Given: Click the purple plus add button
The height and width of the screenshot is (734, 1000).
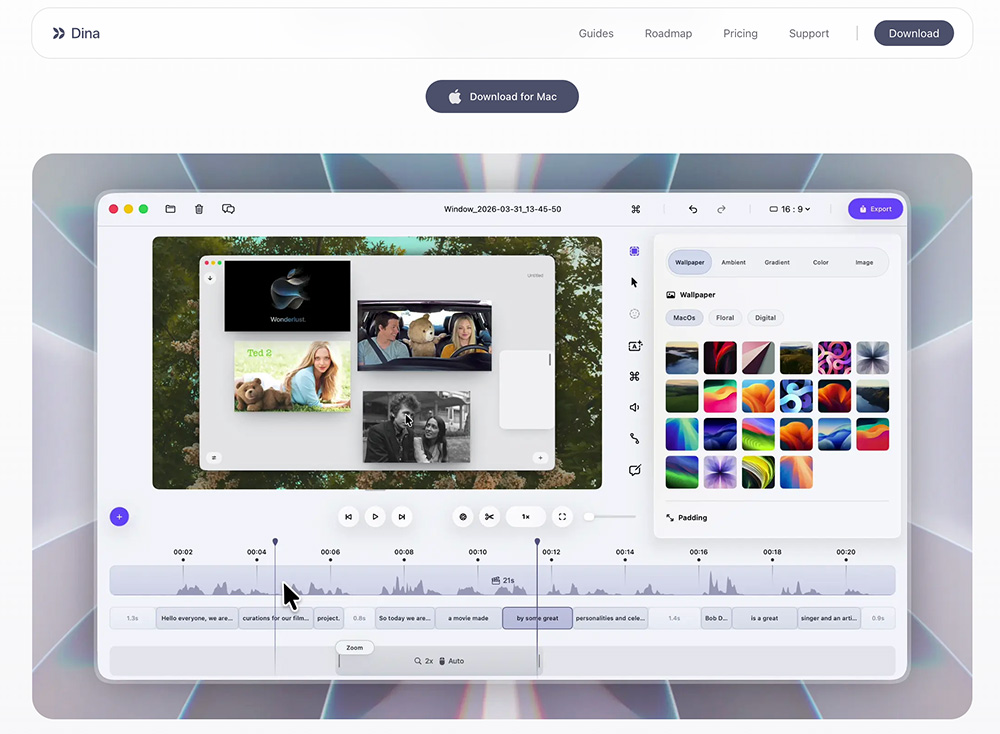Looking at the screenshot, I should (119, 517).
